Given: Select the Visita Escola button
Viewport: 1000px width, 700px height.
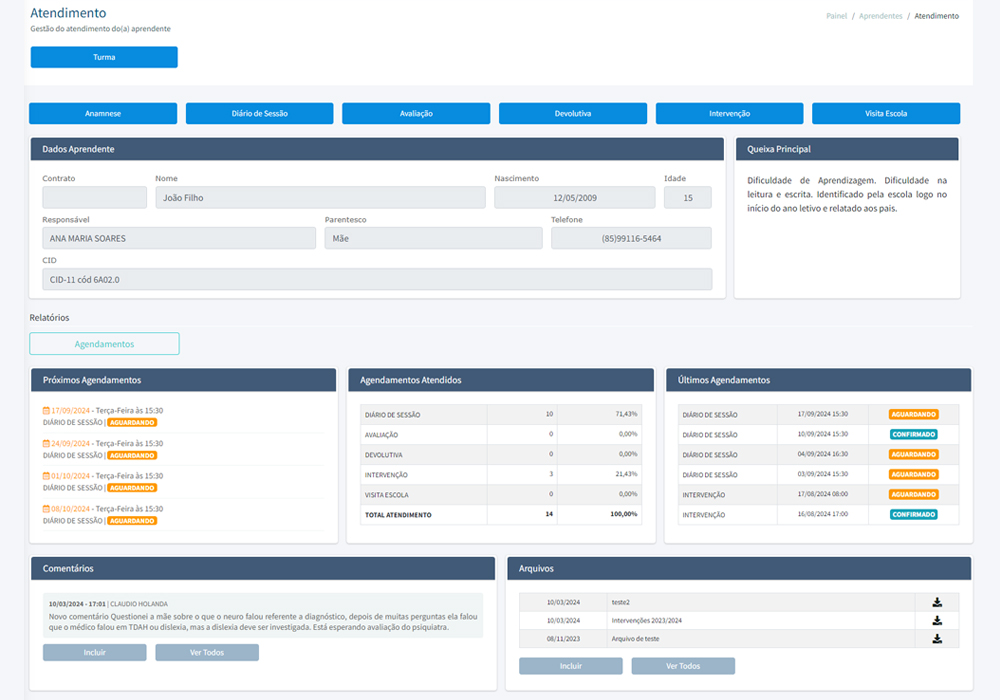Looking at the screenshot, I should pyautogui.click(x=886, y=113).
